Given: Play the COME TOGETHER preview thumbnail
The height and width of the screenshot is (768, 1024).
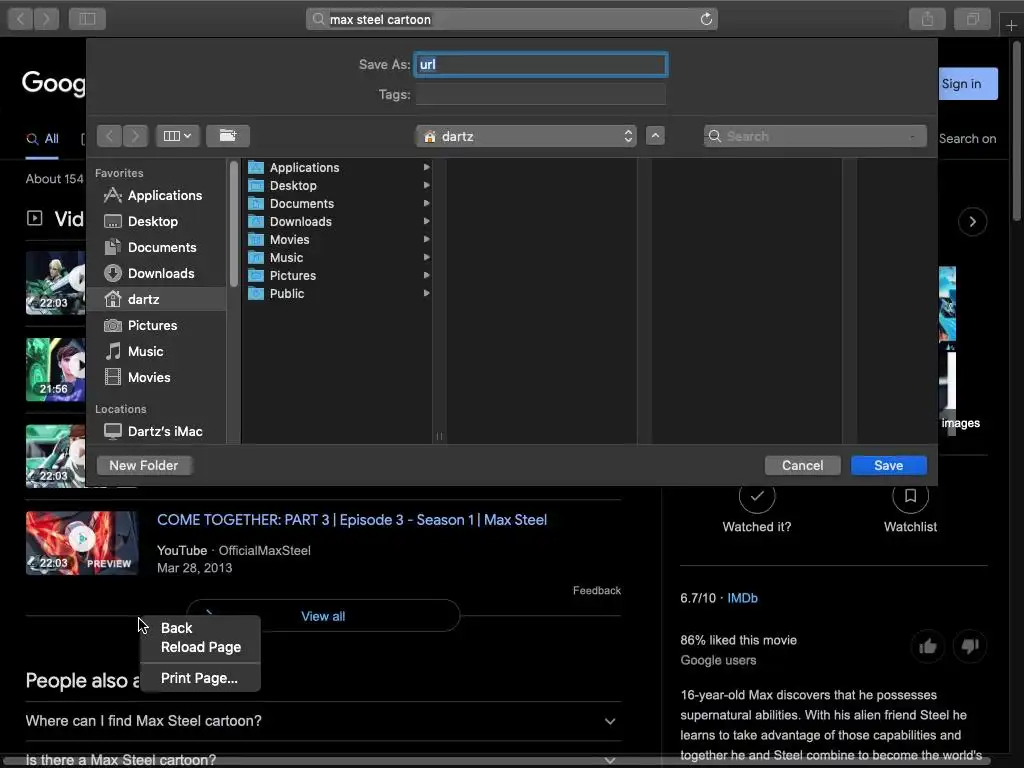Looking at the screenshot, I should coord(82,543).
